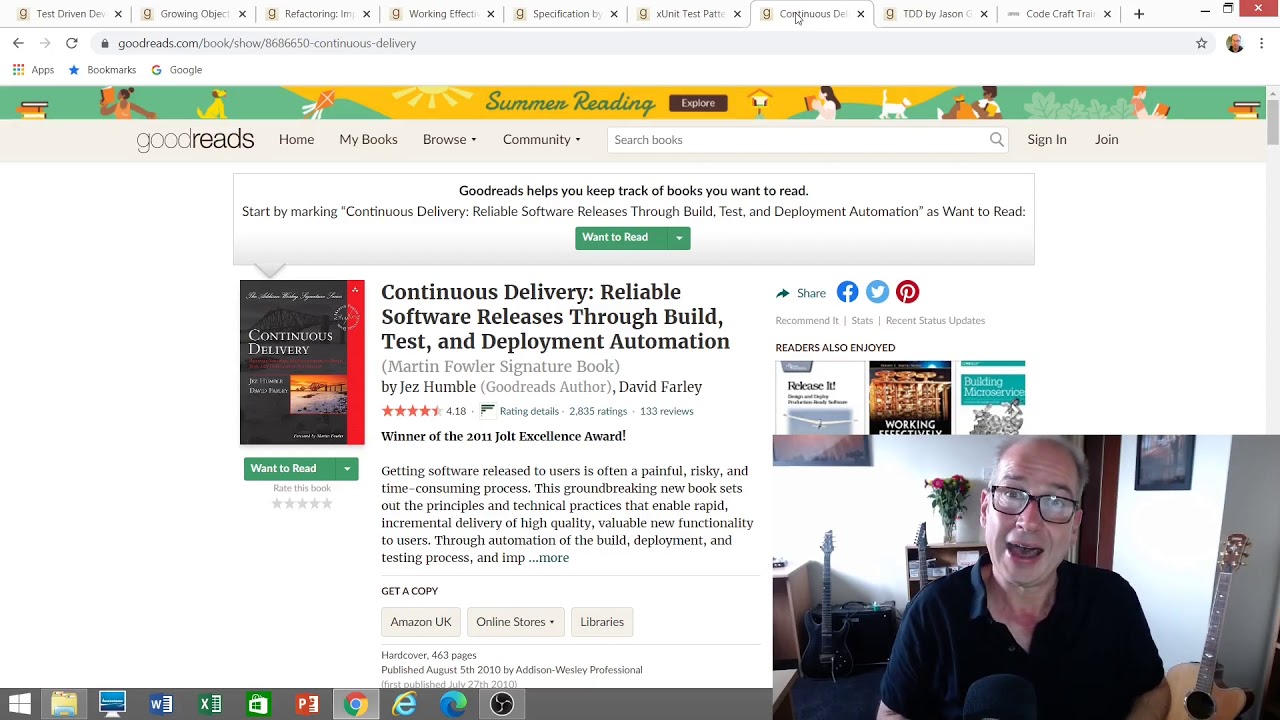1280x720 pixels.
Task: Click Stats link
Action: (862, 321)
